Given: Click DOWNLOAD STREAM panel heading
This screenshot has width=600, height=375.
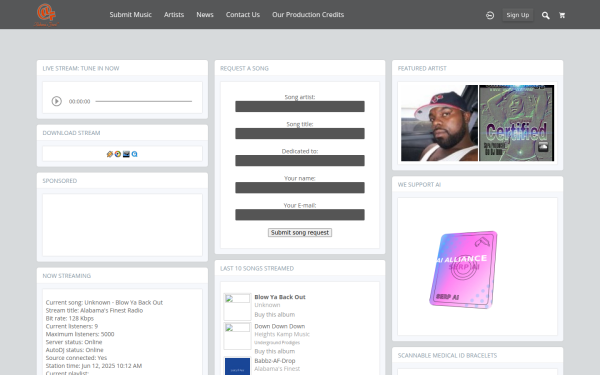Looking at the screenshot, I should coord(71,133).
